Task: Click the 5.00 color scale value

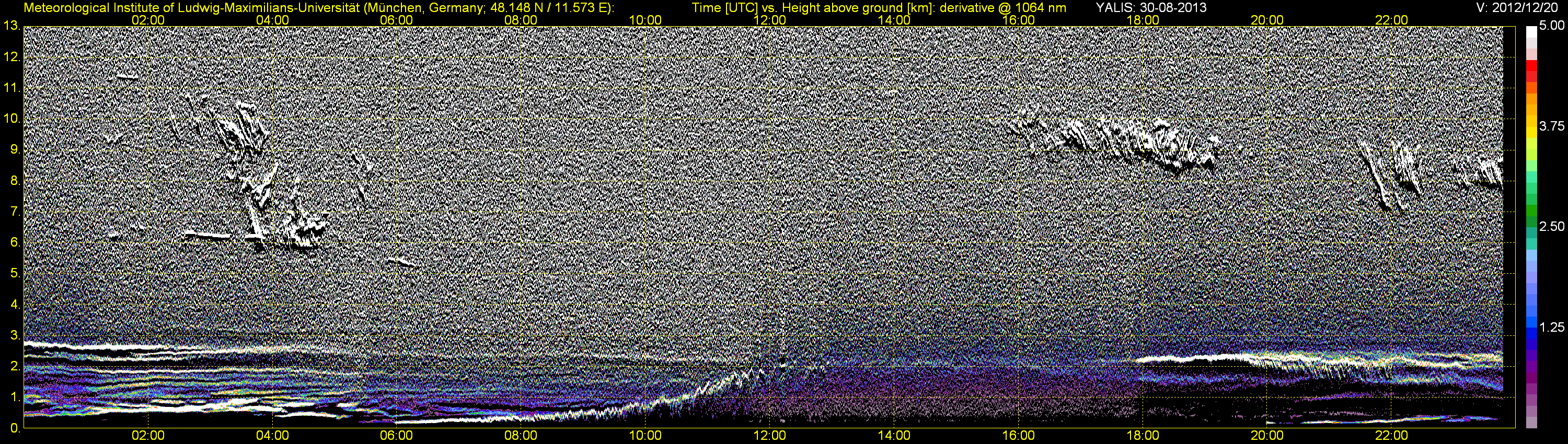Action: coord(1552,26)
